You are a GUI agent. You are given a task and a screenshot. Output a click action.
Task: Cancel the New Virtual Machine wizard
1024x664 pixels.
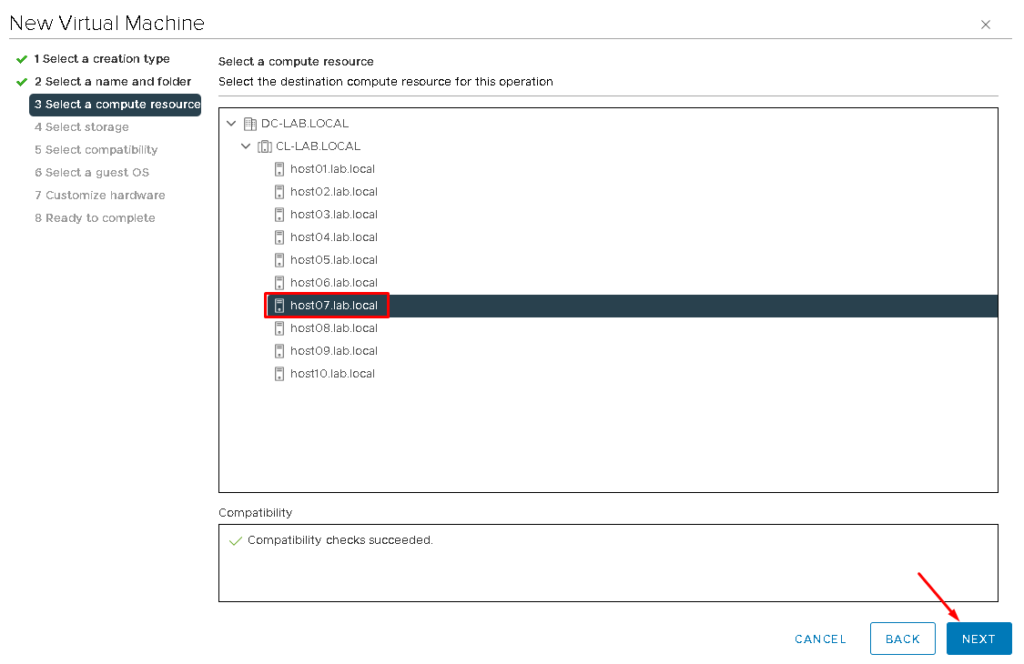[x=820, y=639]
